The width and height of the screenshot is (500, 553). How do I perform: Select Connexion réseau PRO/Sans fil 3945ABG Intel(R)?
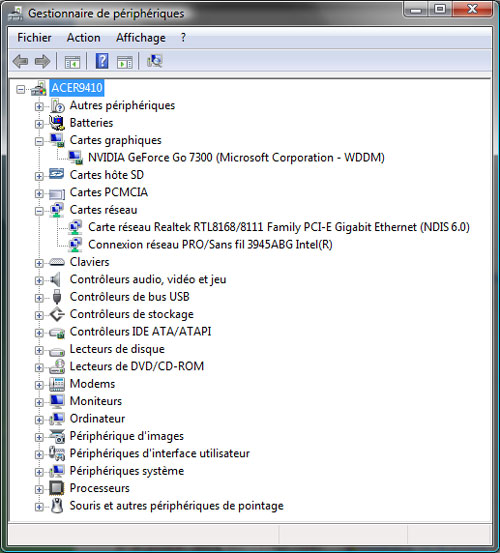210,244
